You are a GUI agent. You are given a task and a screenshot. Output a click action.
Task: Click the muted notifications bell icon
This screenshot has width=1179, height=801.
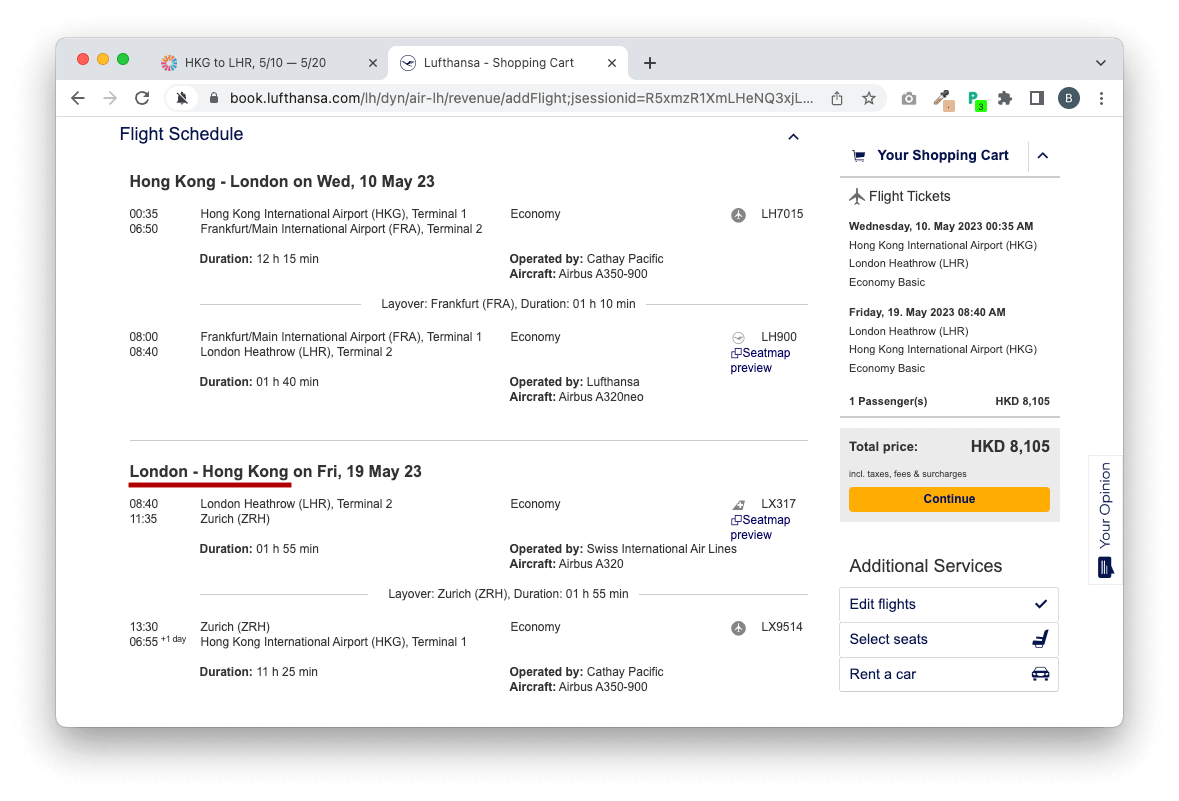click(182, 99)
